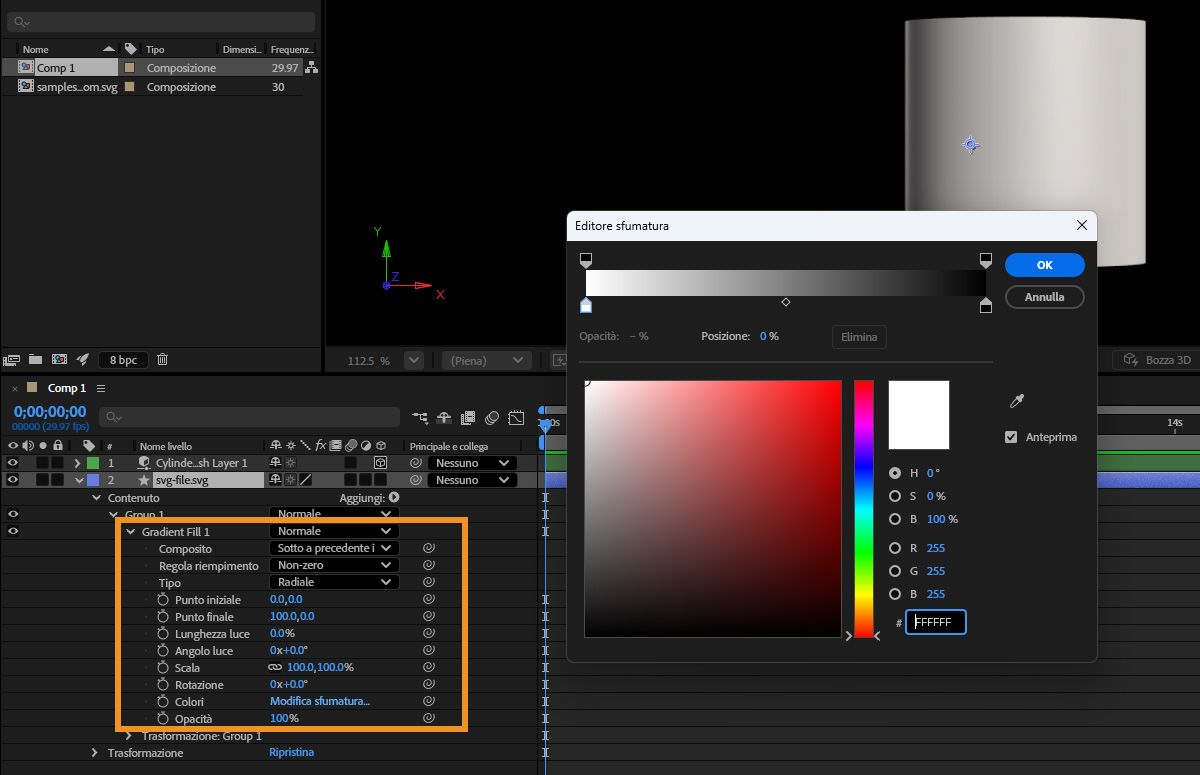Pick a color with the eyedropper tool

[1017, 402]
